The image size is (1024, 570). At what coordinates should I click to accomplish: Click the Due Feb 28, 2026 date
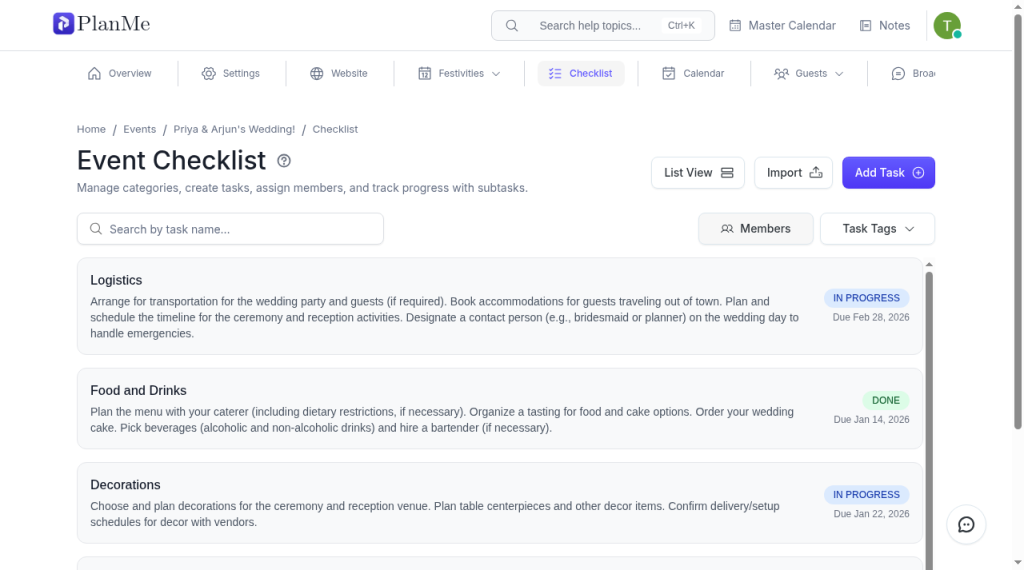(x=871, y=317)
